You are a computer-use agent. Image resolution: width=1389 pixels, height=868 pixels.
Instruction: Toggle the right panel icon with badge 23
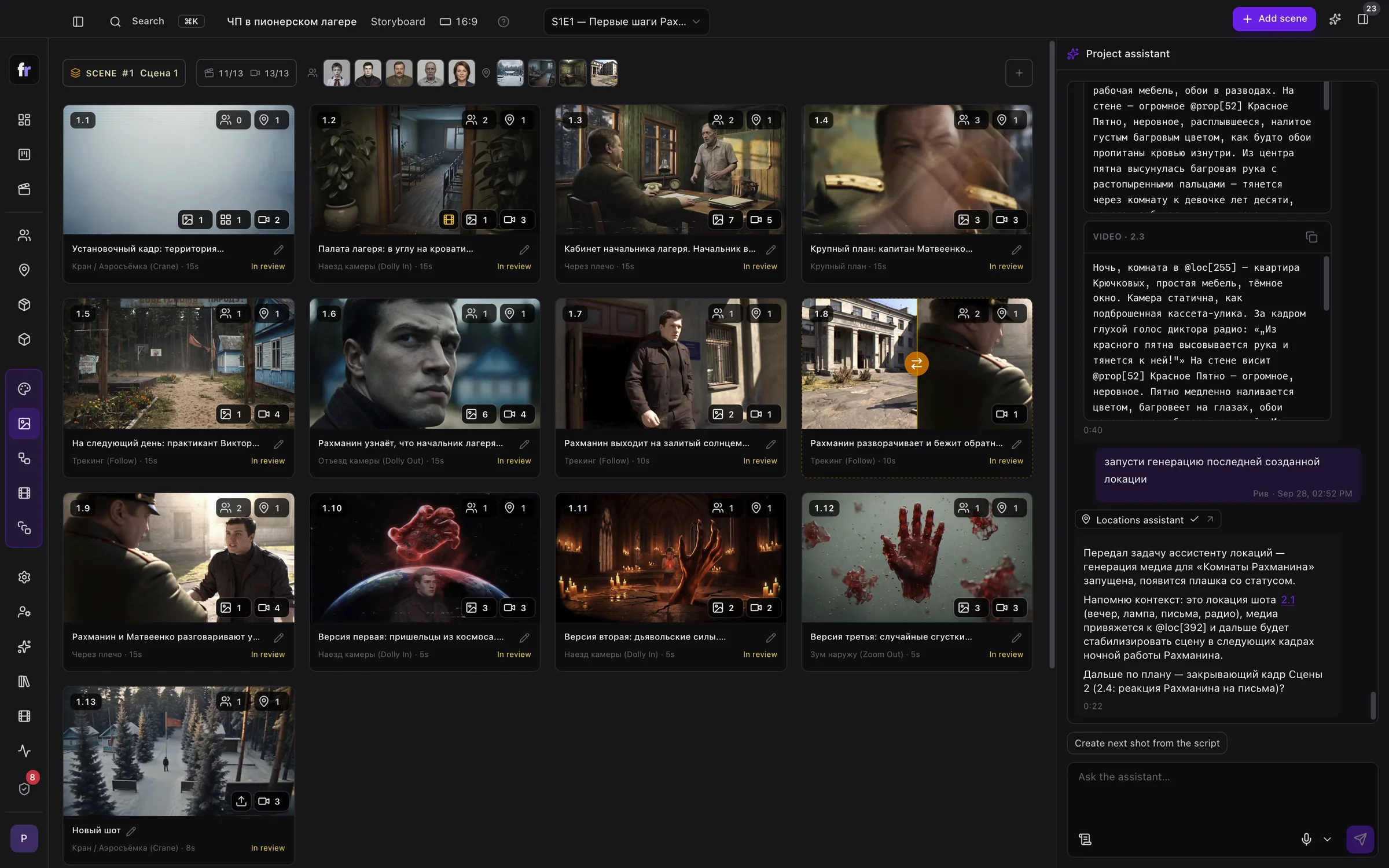(x=1363, y=19)
